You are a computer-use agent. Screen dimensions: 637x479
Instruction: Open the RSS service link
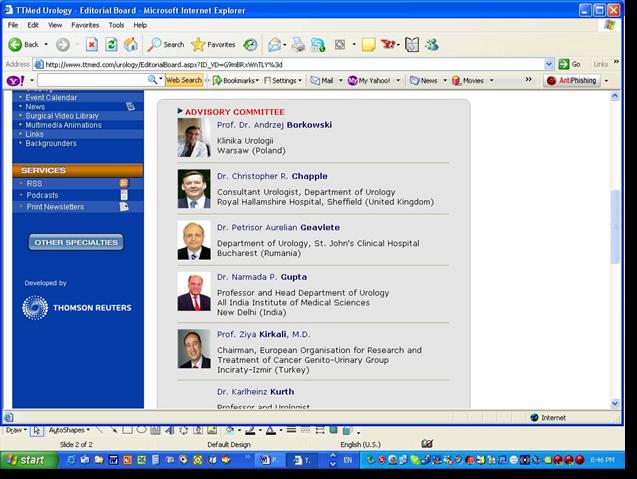(34, 184)
